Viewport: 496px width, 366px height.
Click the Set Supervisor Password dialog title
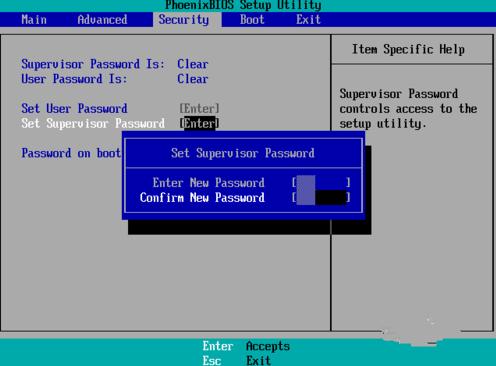pyautogui.click(x=243, y=153)
